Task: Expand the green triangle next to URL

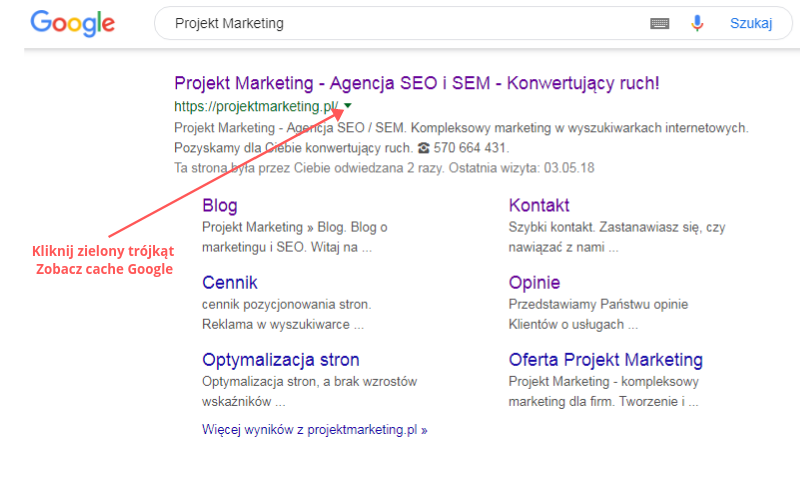Action: click(x=348, y=106)
